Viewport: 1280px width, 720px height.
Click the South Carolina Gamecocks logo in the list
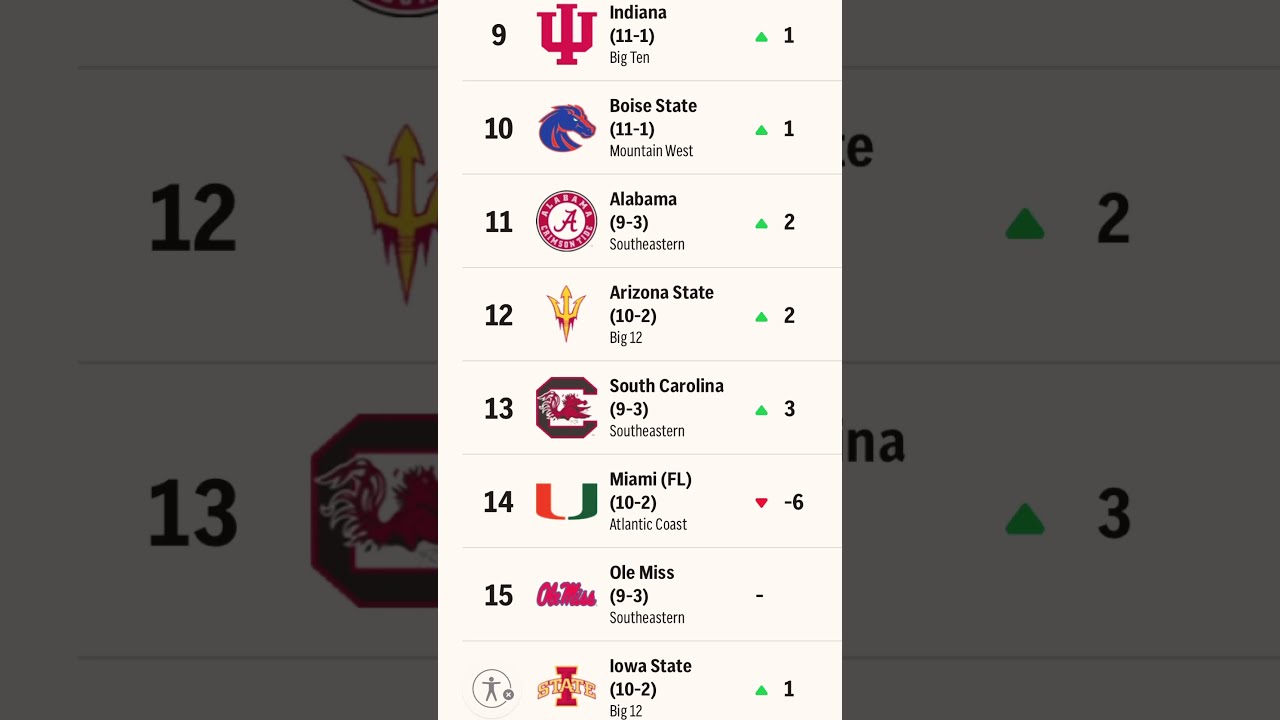567,408
